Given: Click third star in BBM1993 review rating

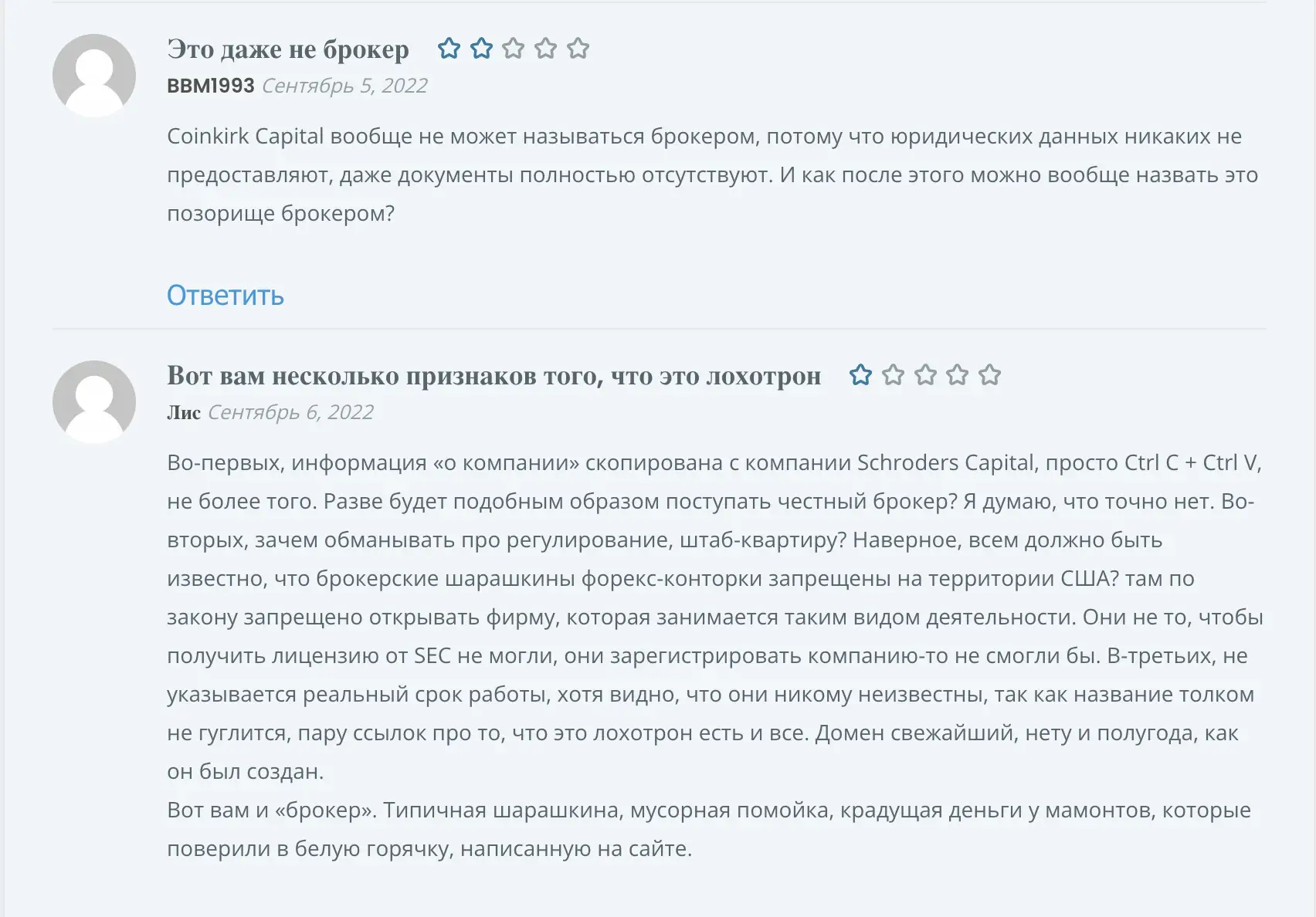Looking at the screenshot, I should [514, 49].
